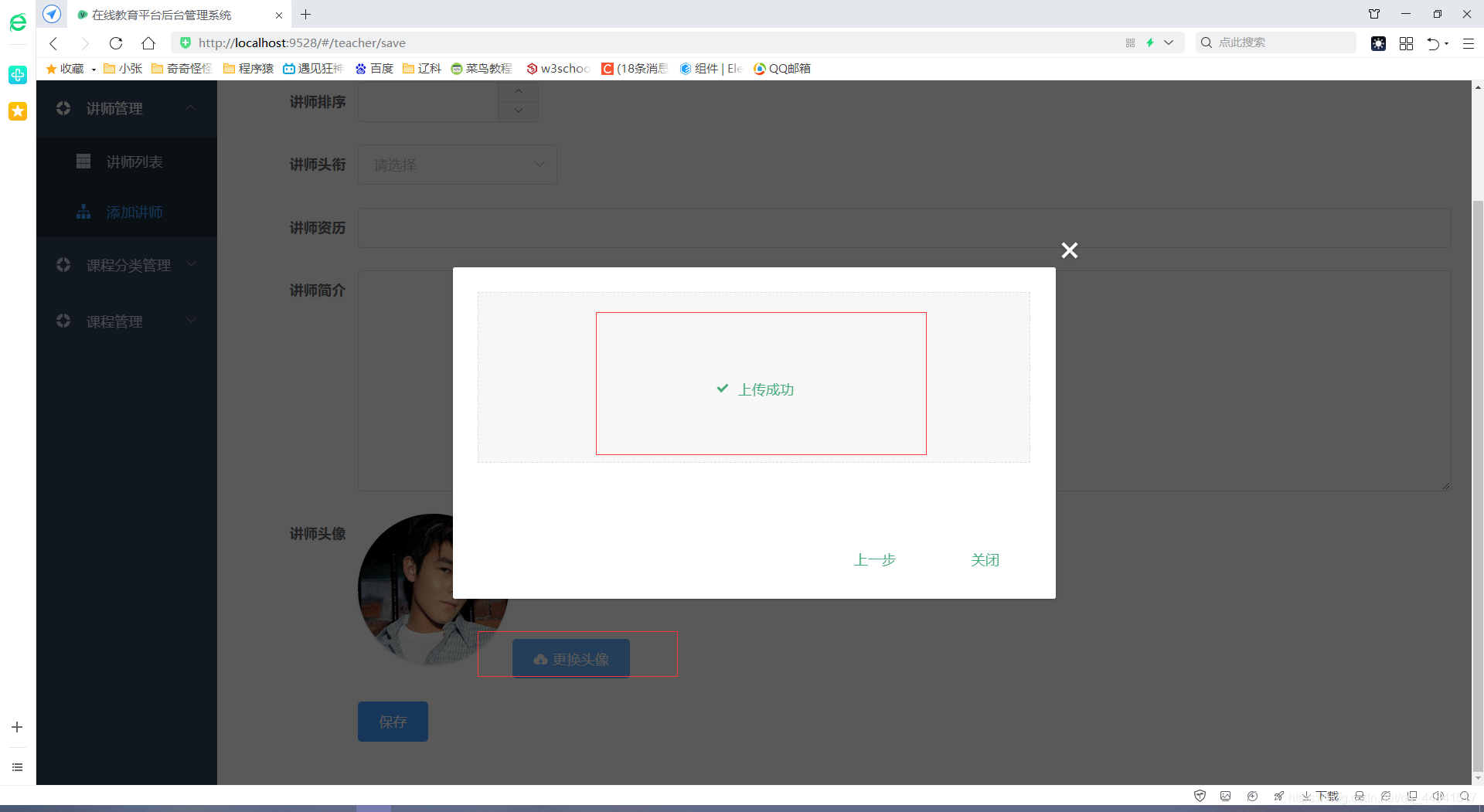Viewport: 1484px width, 812px height.
Task: Open the QQ邮箱 bookmark
Action: (782, 69)
